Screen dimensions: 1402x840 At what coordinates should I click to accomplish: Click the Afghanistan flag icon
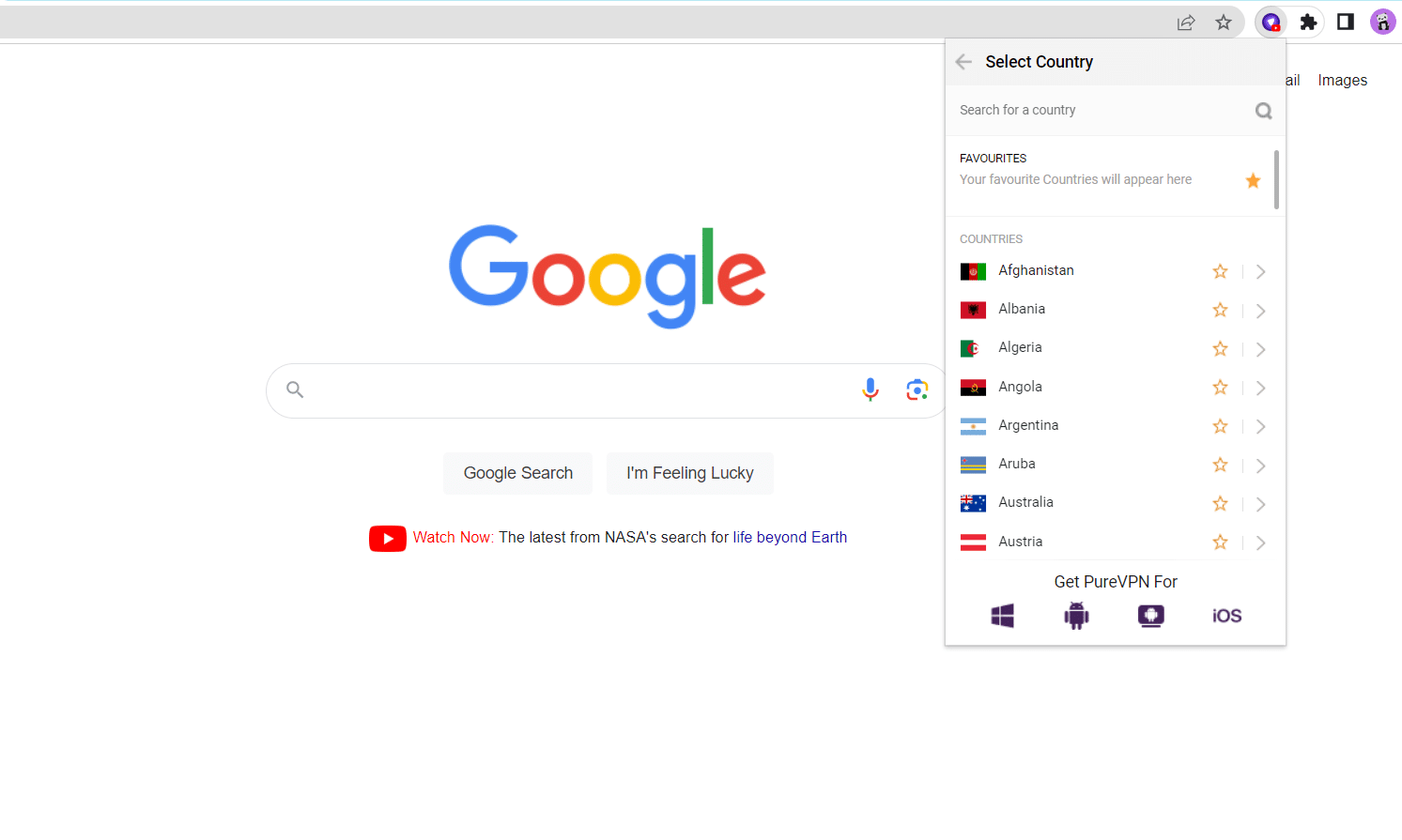973,272
